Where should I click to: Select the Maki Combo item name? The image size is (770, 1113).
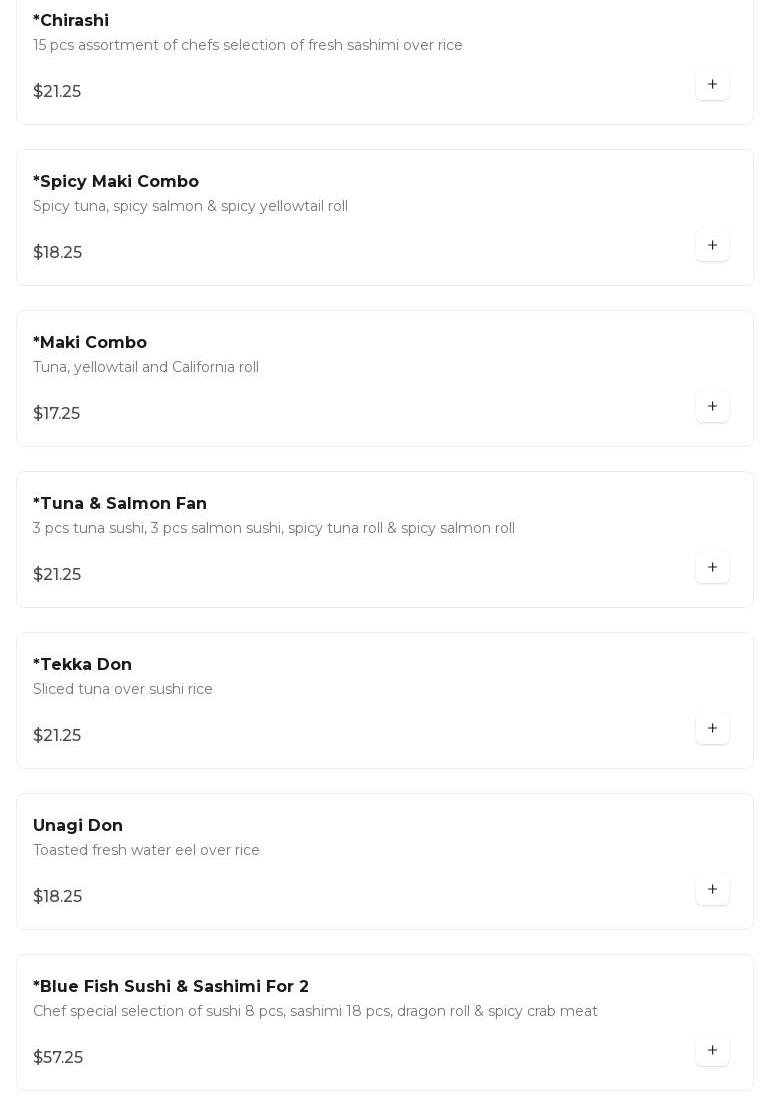pos(90,343)
